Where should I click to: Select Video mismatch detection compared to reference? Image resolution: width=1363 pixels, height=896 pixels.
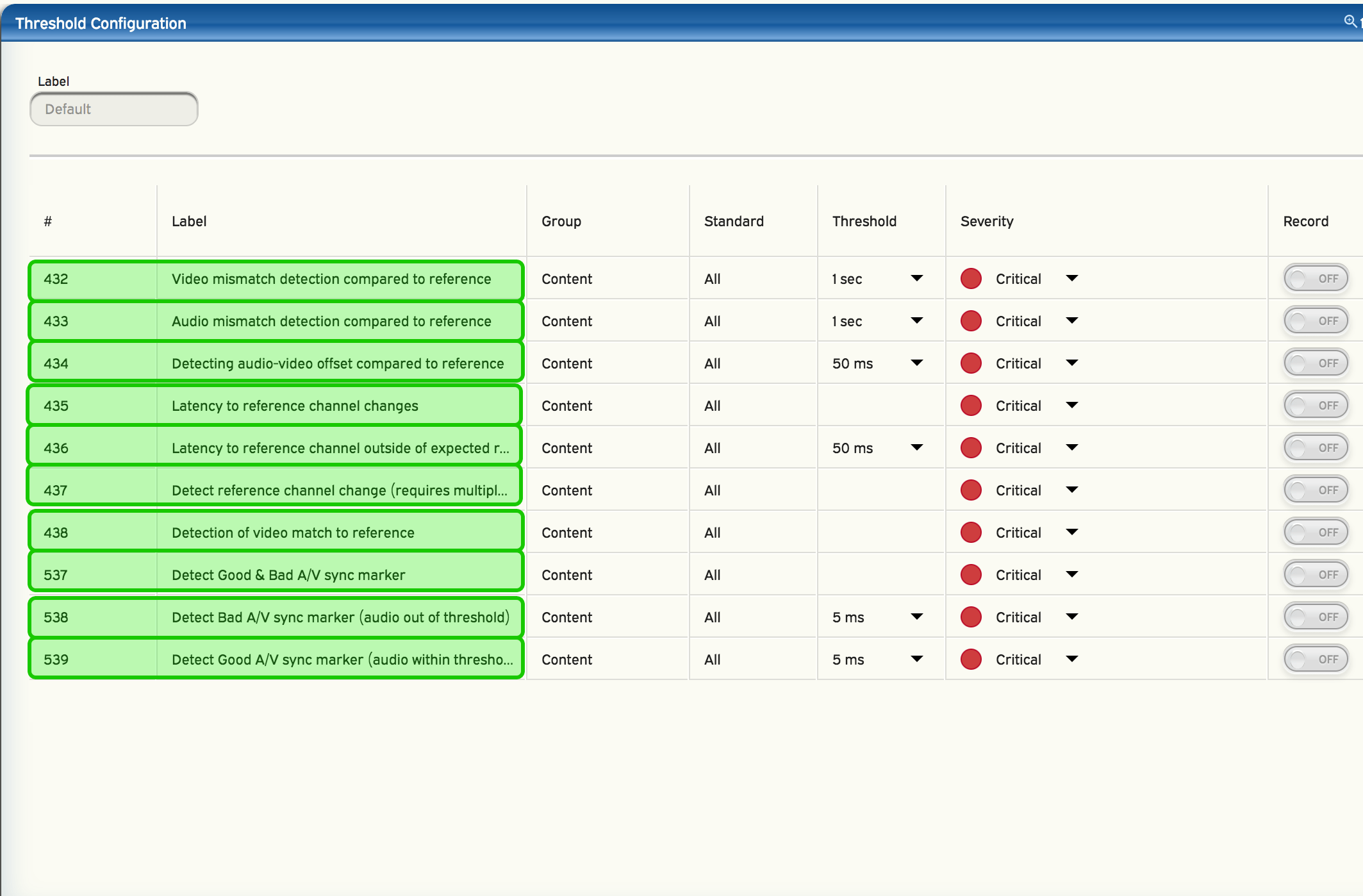[331, 279]
